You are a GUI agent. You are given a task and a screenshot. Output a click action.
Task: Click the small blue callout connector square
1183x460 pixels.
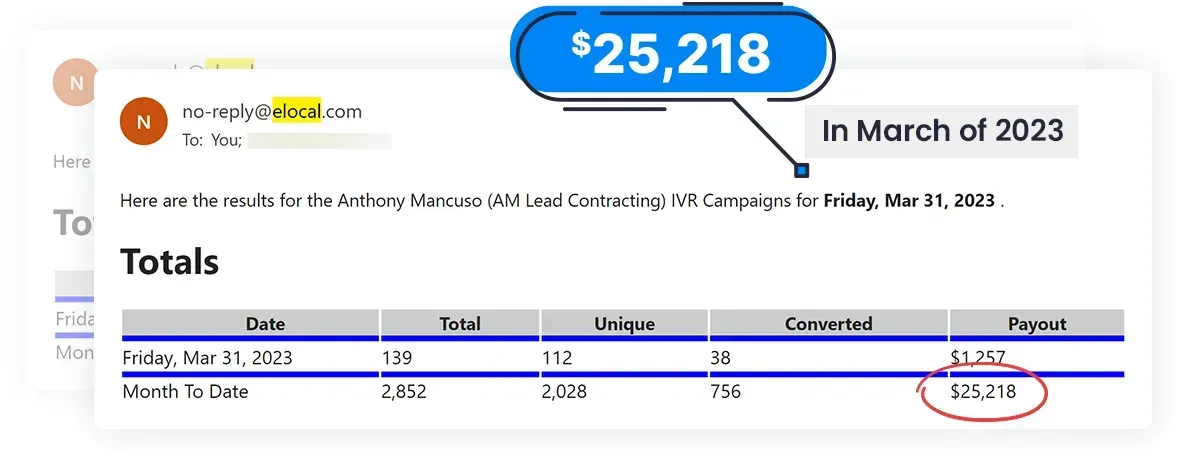pos(801,171)
